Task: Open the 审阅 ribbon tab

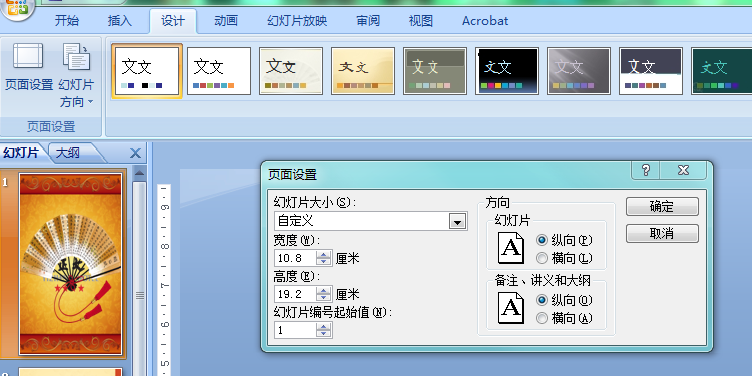Action: click(x=368, y=21)
